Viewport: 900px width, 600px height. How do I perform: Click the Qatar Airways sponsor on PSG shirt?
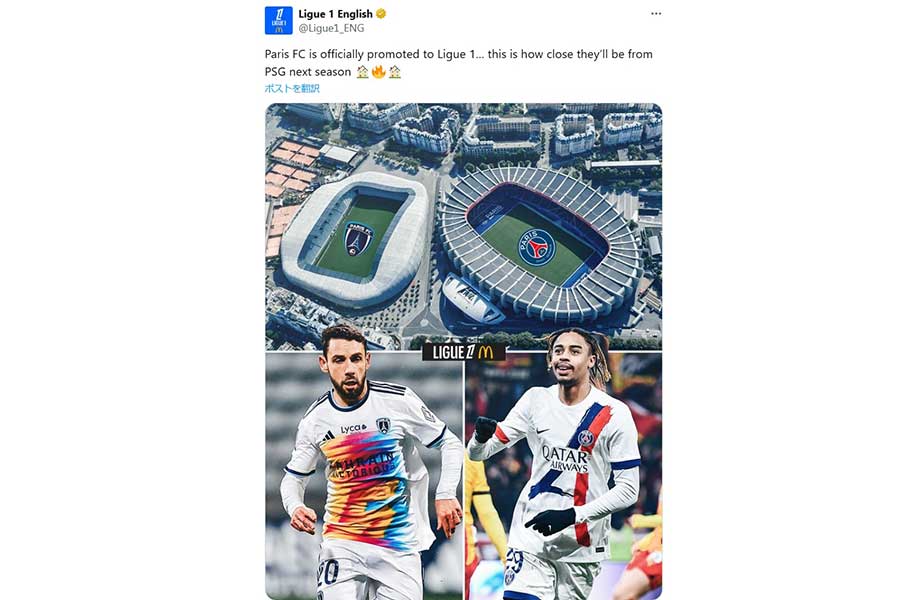[565, 459]
